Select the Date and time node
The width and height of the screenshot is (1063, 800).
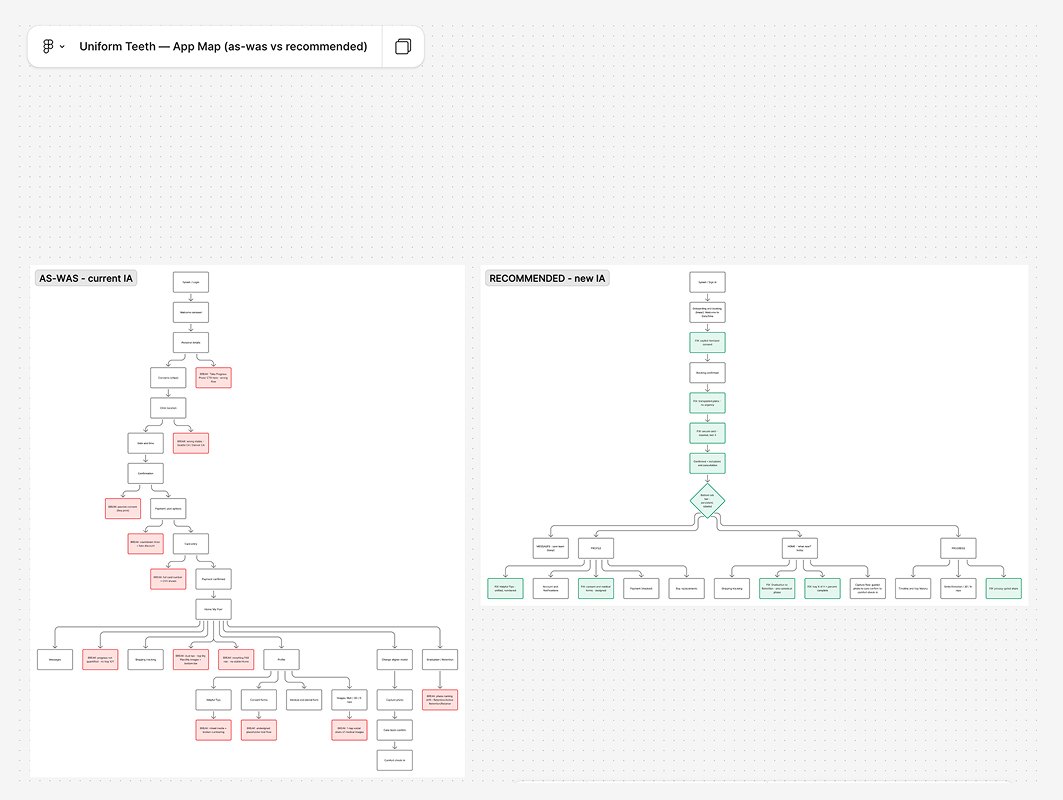click(x=146, y=443)
